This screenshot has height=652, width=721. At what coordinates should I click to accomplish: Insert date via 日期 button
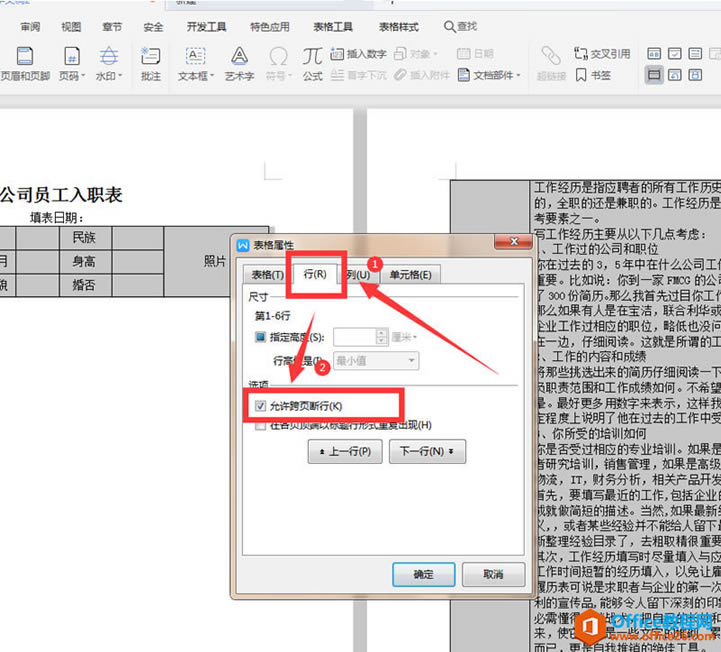coord(475,54)
